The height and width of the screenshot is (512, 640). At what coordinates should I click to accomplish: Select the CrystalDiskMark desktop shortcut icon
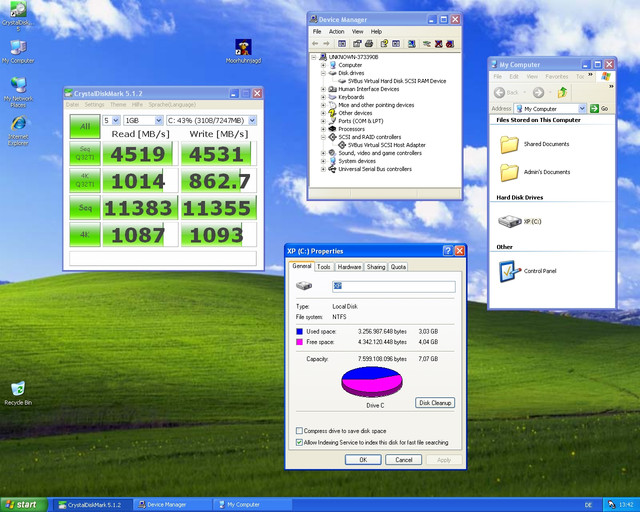point(18,9)
